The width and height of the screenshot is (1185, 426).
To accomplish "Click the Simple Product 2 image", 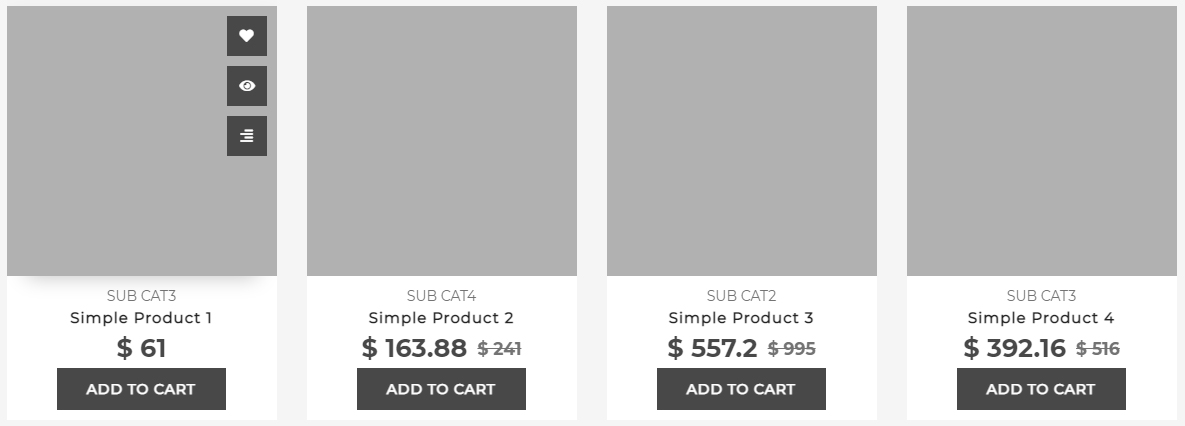I will click(x=442, y=141).
